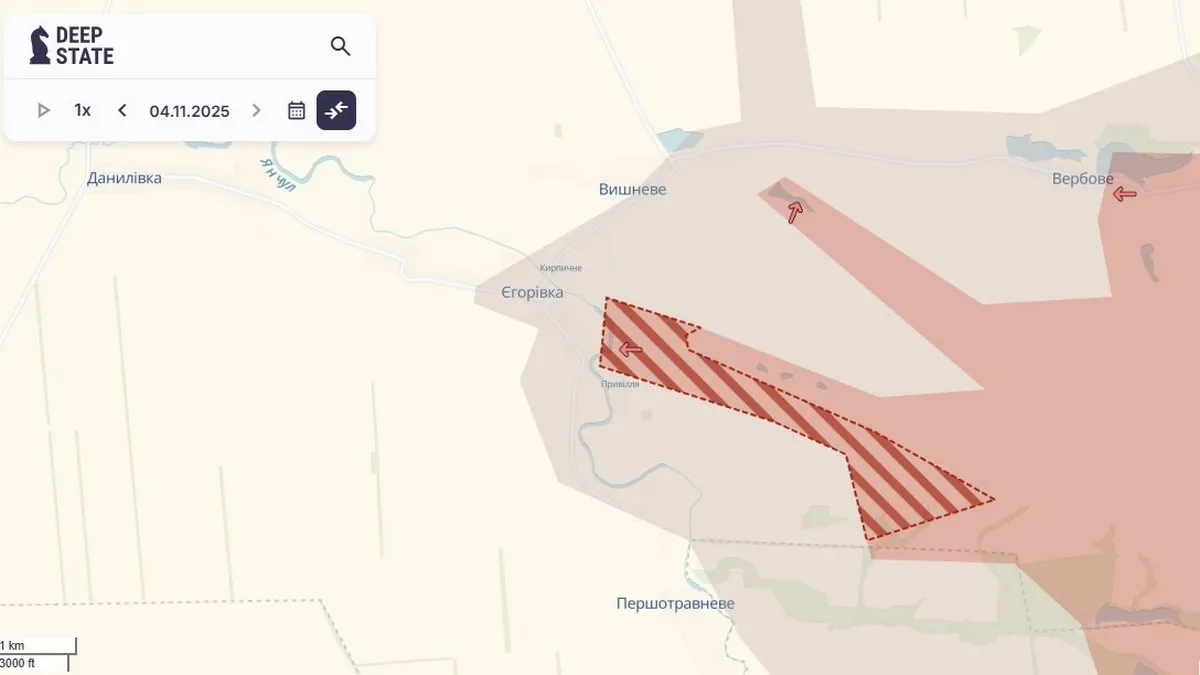Select the Першотравневе village label
1200x675 pixels.
675,604
